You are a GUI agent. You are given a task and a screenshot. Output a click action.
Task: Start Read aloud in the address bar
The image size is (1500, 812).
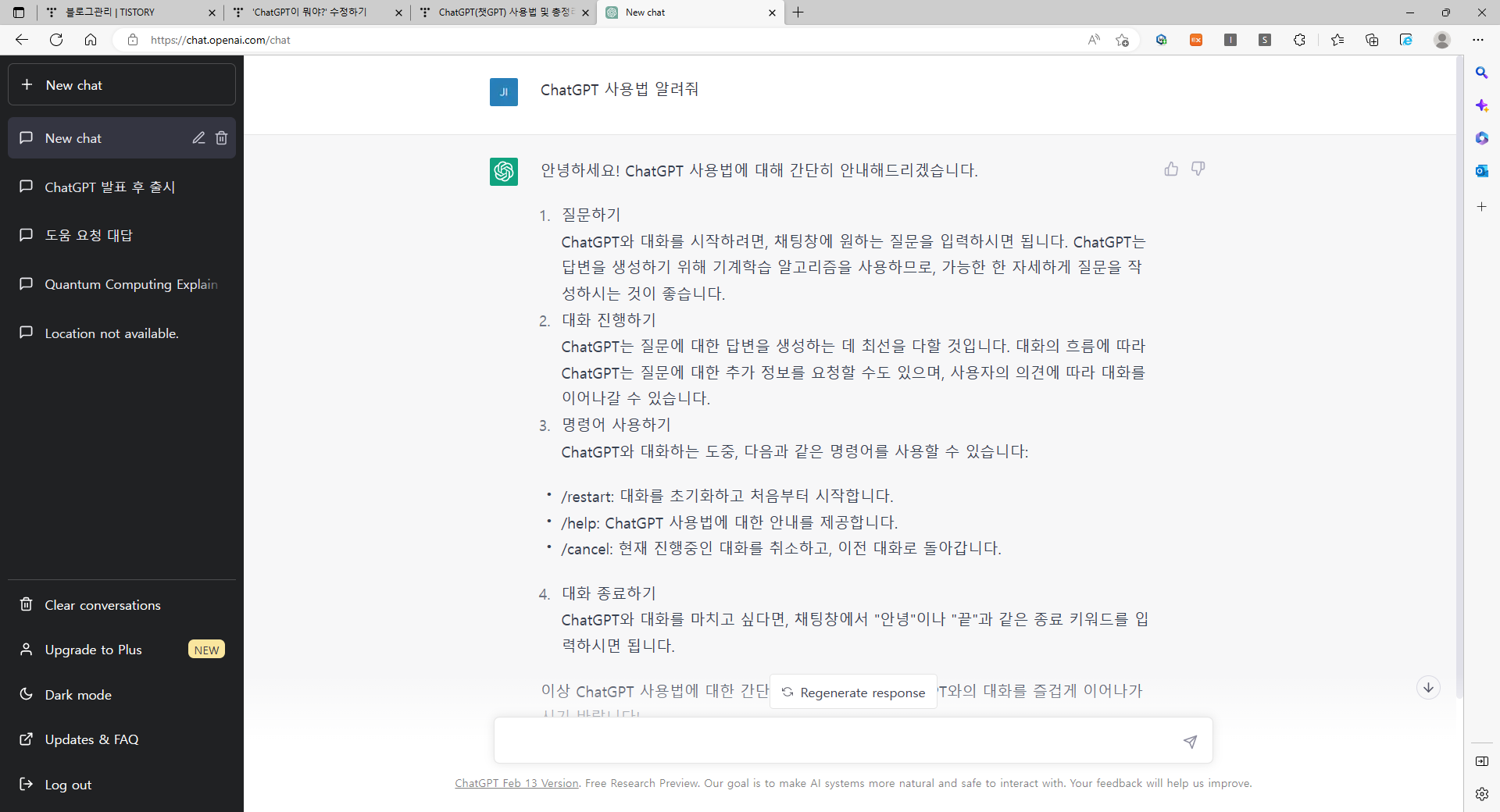(x=1093, y=40)
